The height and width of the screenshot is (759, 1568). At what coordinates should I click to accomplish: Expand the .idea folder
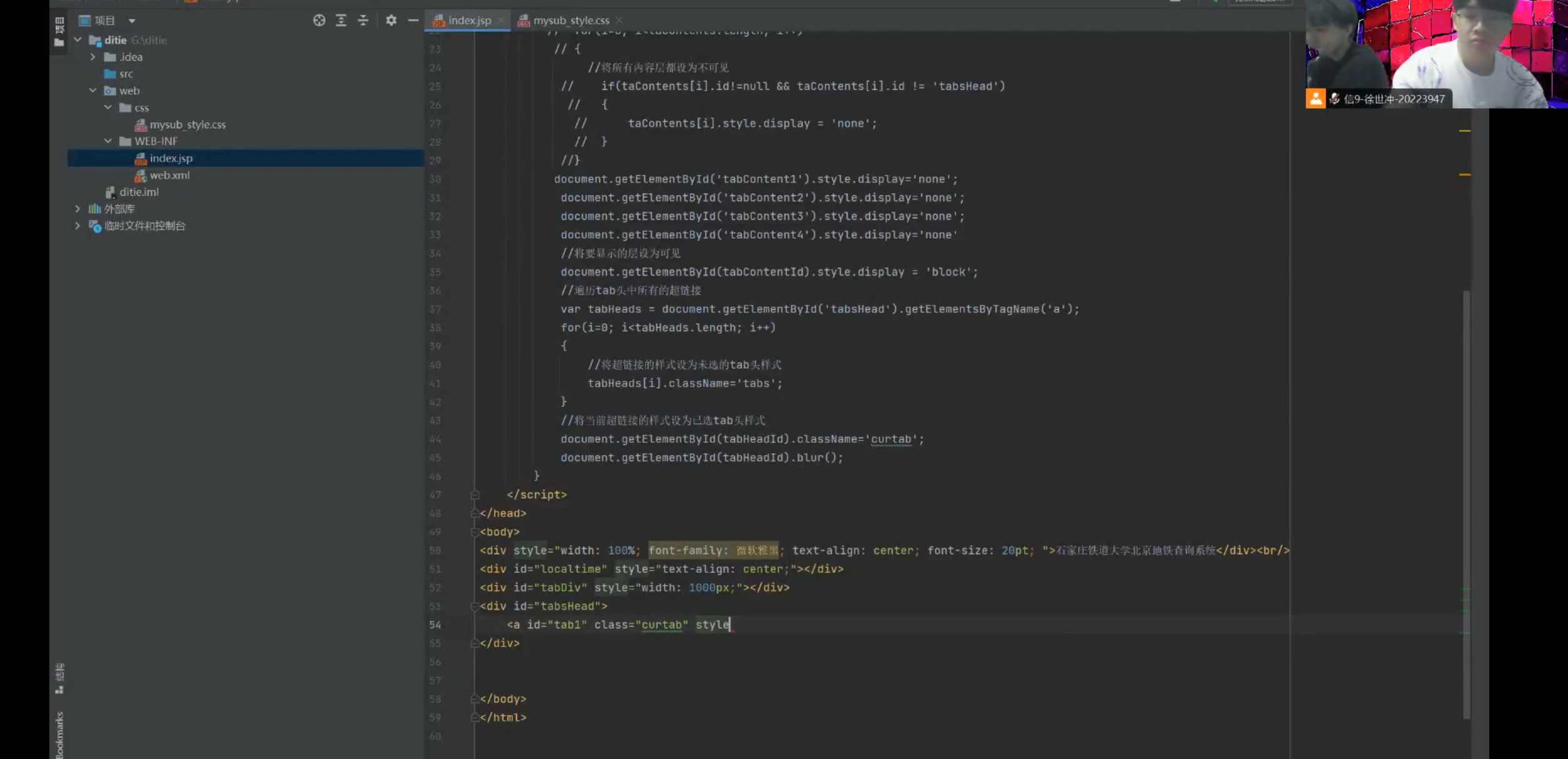(x=93, y=57)
